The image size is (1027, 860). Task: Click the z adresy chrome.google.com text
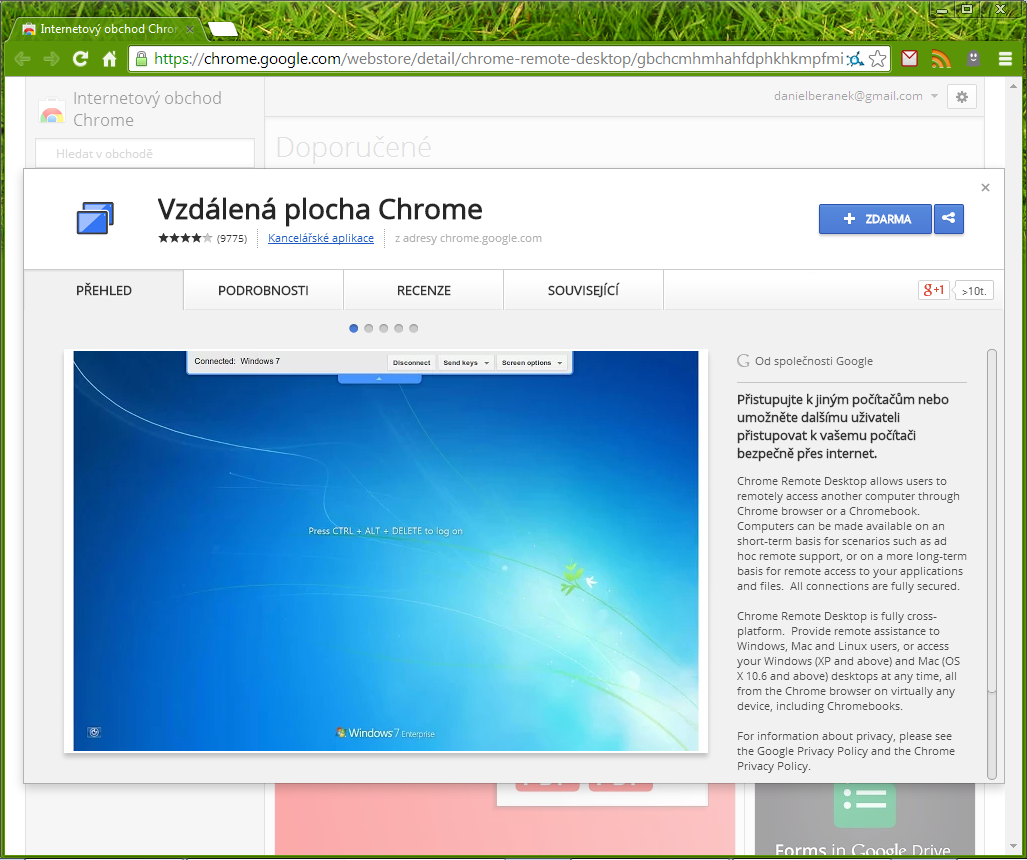tap(468, 238)
